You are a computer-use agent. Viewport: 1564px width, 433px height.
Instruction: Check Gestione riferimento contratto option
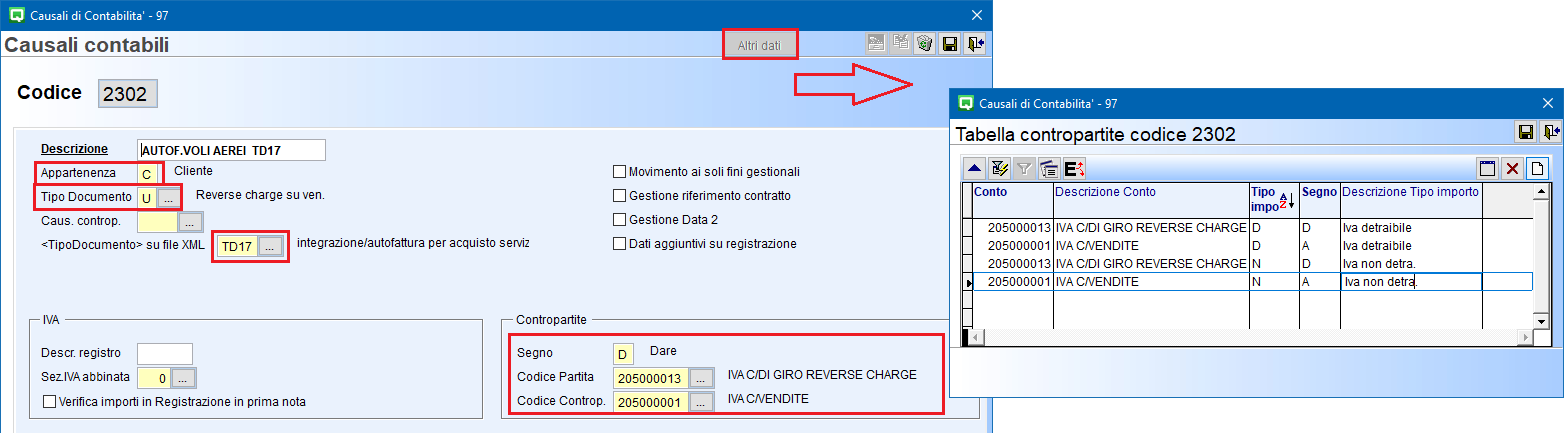[x=620, y=195]
